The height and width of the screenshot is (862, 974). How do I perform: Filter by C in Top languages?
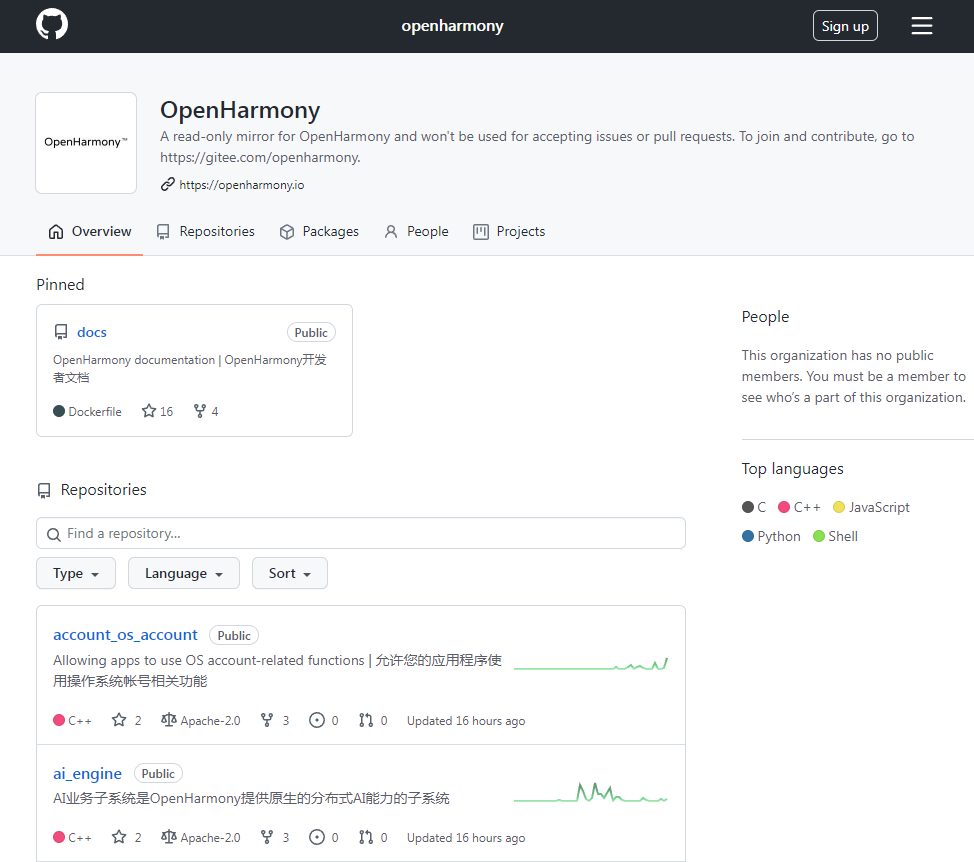pyautogui.click(x=754, y=507)
